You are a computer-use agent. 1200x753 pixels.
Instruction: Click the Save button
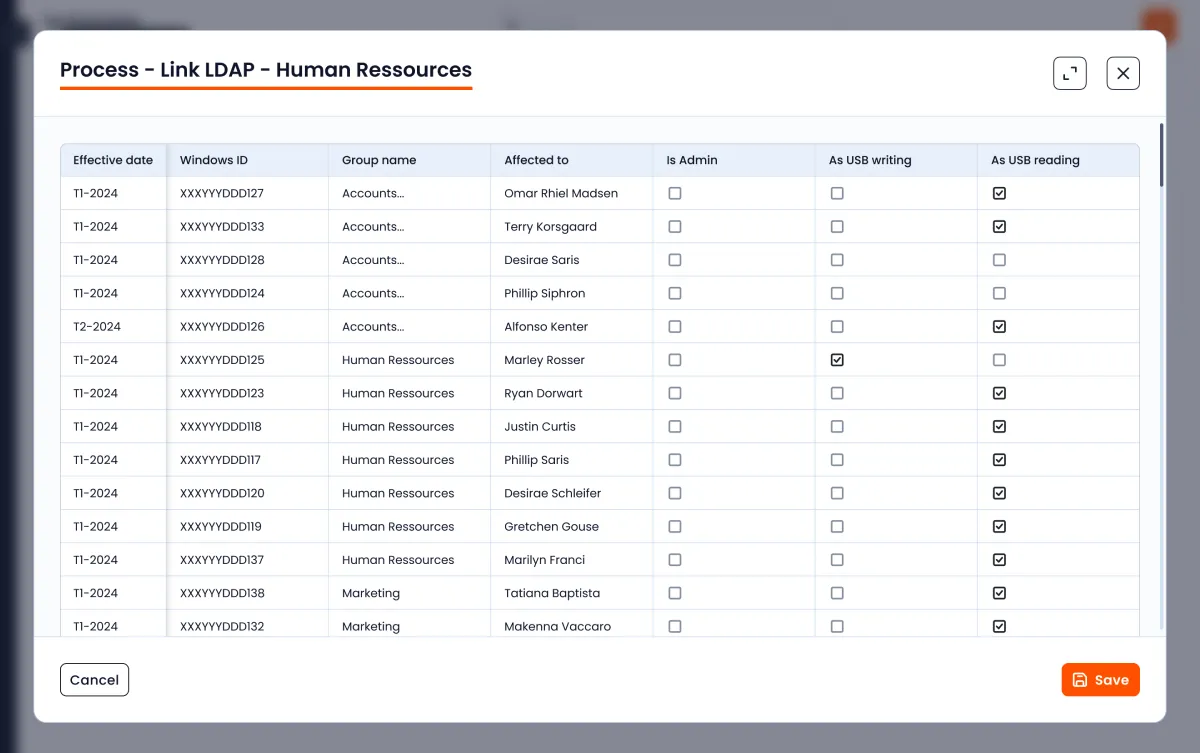(1100, 680)
